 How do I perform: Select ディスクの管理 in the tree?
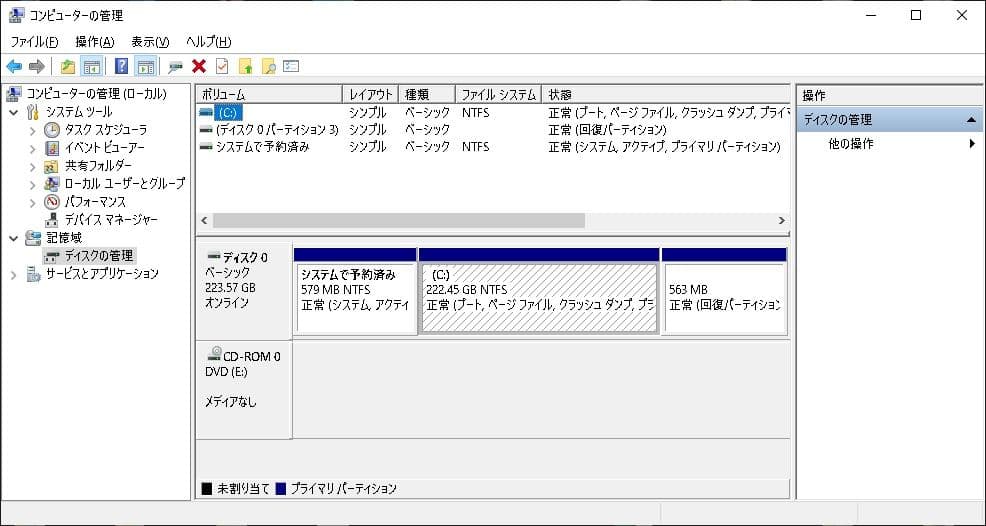99,256
